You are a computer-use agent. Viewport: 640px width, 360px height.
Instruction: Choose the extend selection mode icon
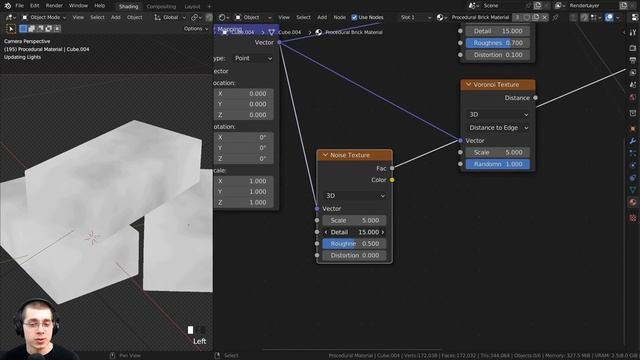[32, 29]
